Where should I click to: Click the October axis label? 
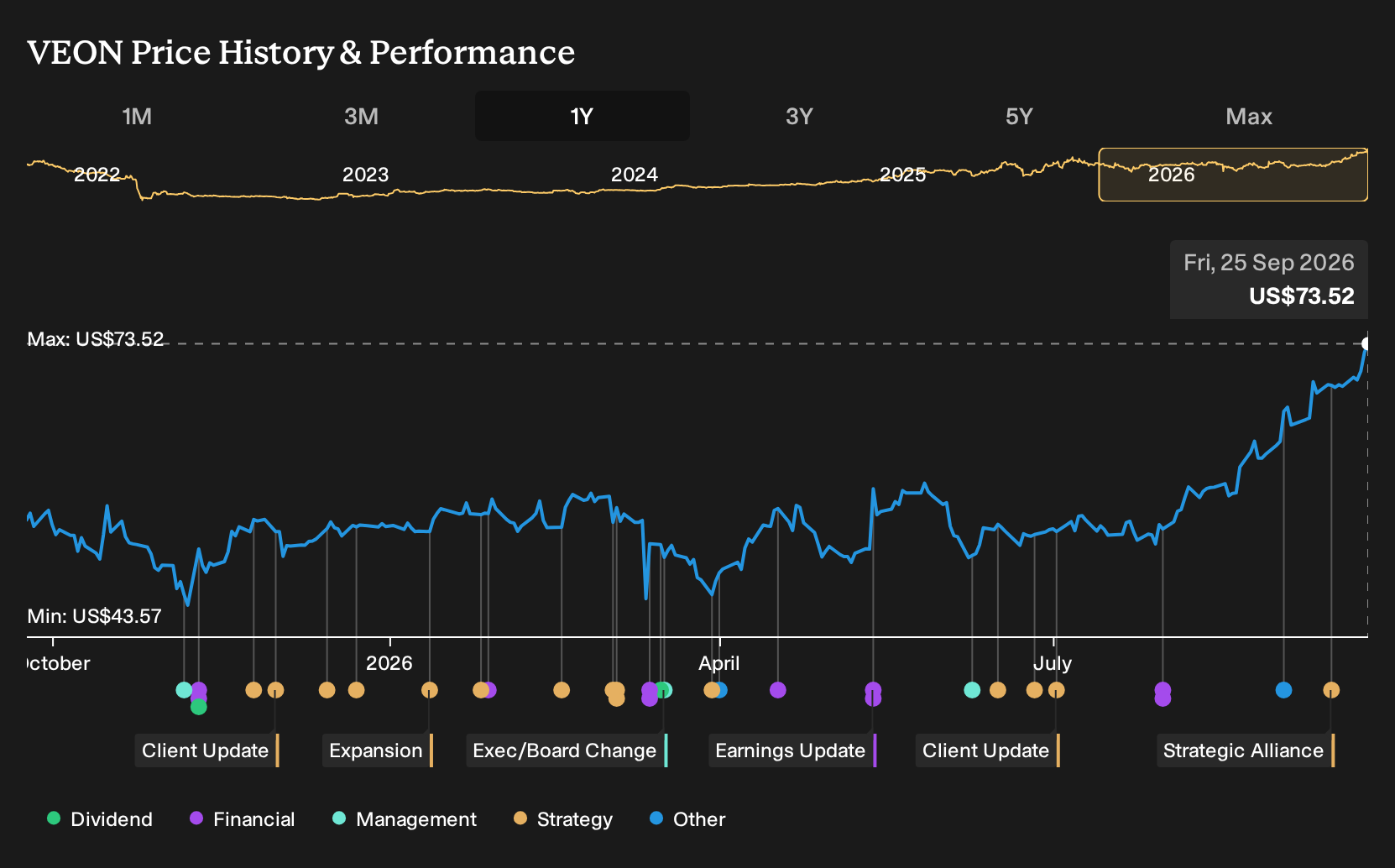point(58,663)
